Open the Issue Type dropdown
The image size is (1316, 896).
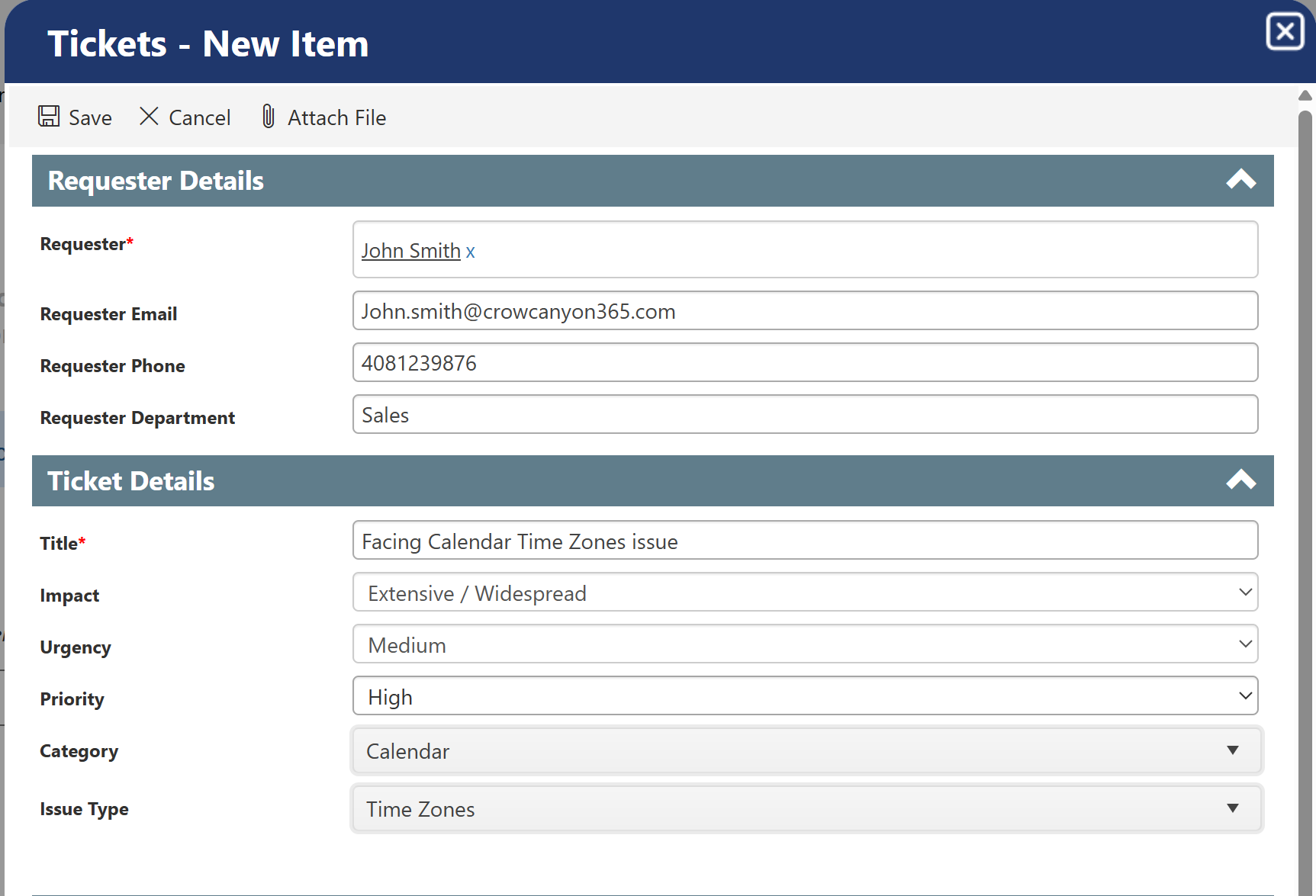(1233, 808)
